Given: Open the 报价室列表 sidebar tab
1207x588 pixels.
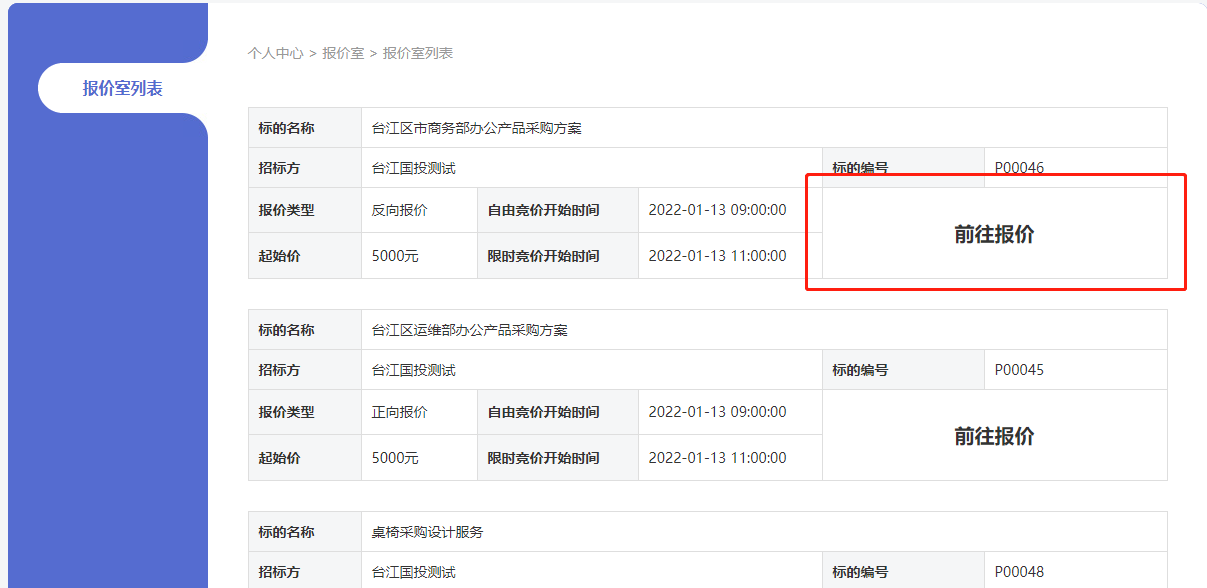Looking at the screenshot, I should tap(122, 88).
